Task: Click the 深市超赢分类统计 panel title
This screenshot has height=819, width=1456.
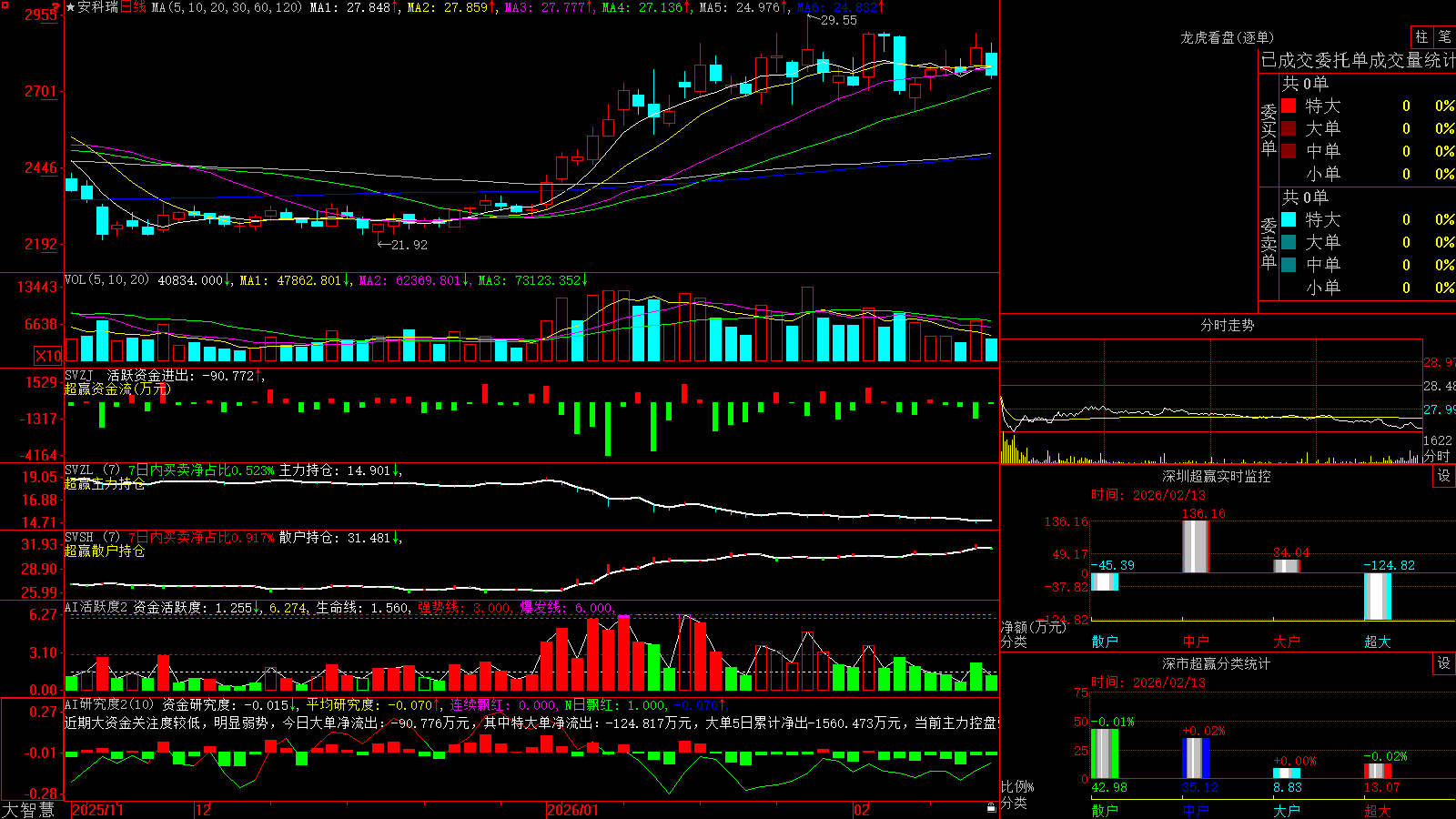Action: tap(1217, 663)
